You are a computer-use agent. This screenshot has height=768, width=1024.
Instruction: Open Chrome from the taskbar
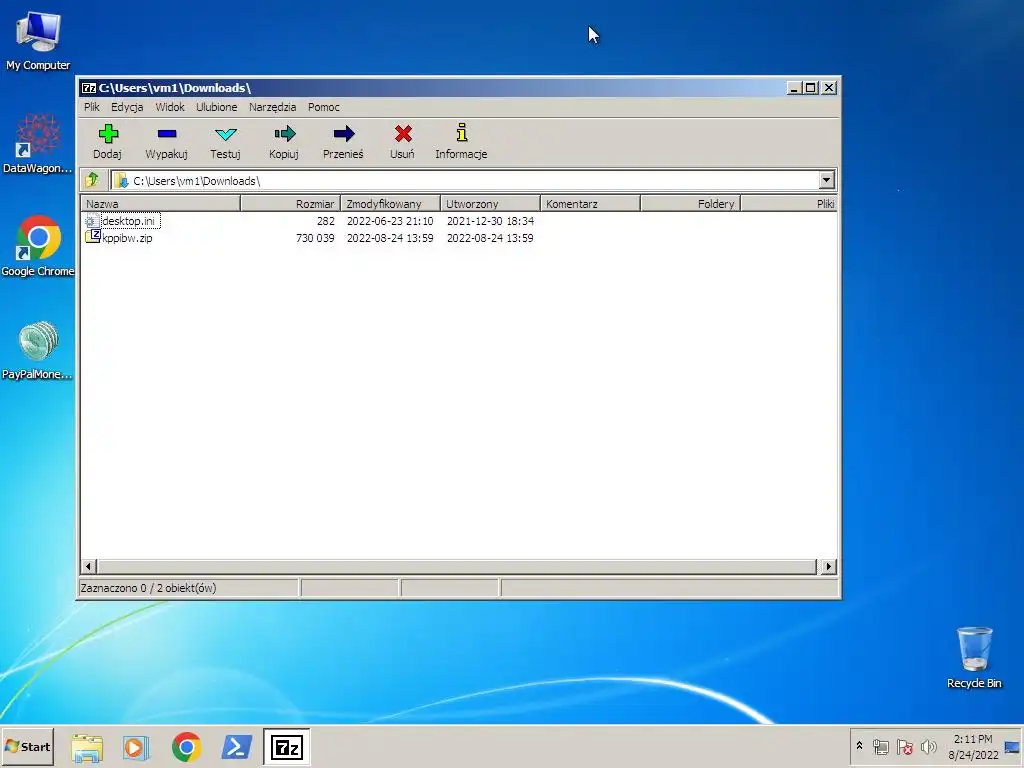(x=186, y=748)
